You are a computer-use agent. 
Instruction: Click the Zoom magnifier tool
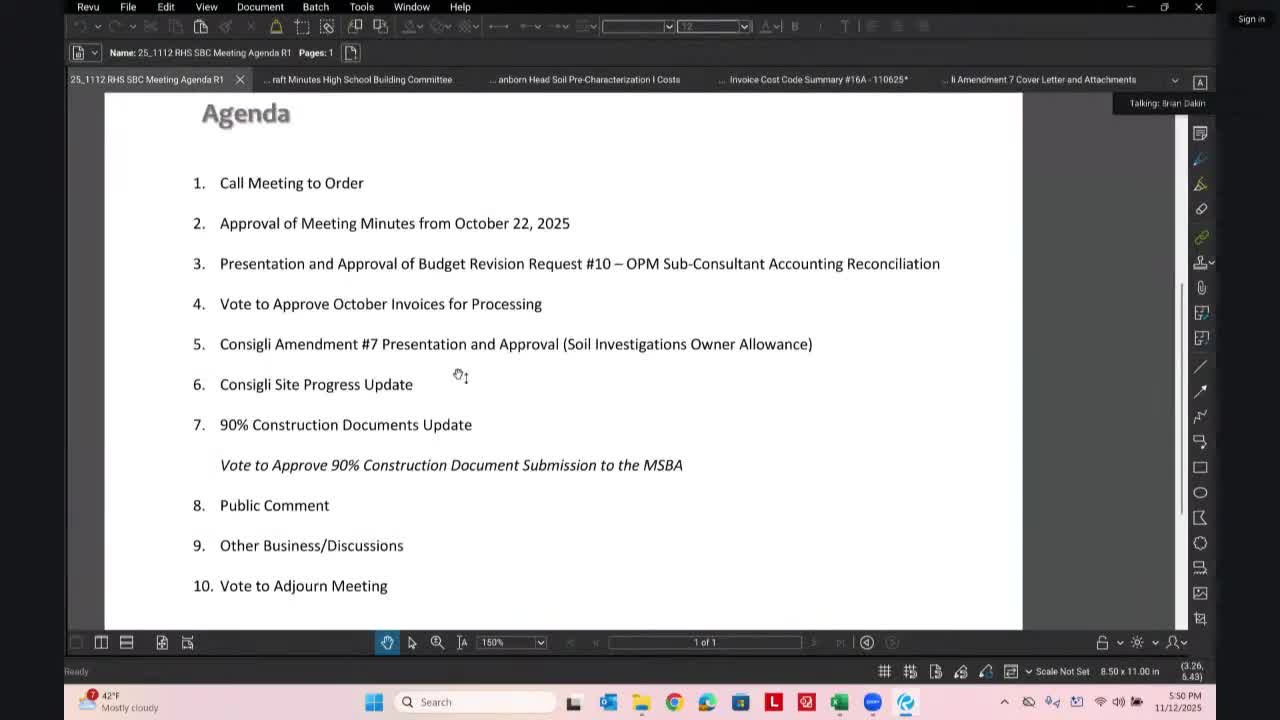click(437, 642)
